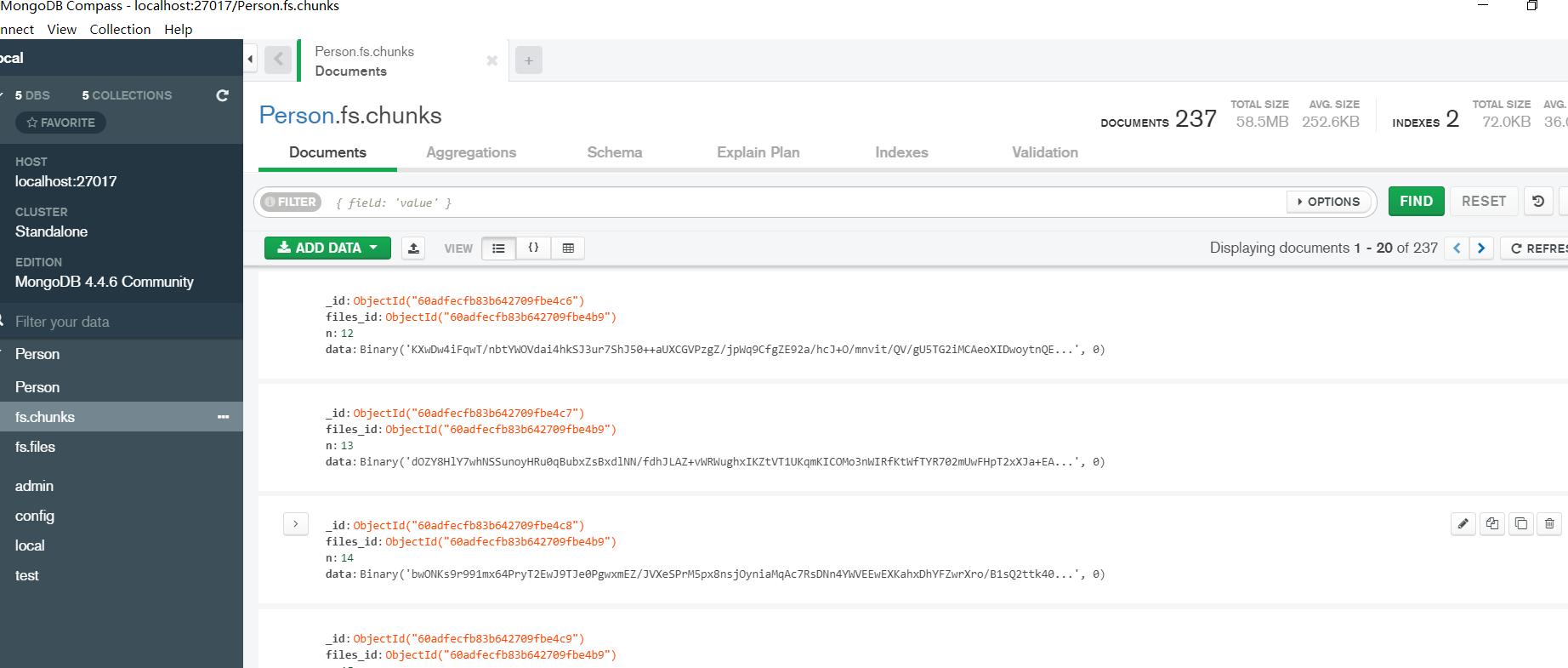The height and width of the screenshot is (668, 1568).
Task: Collapse the sidebar with the arrow toggle
Action: pyautogui.click(x=250, y=60)
